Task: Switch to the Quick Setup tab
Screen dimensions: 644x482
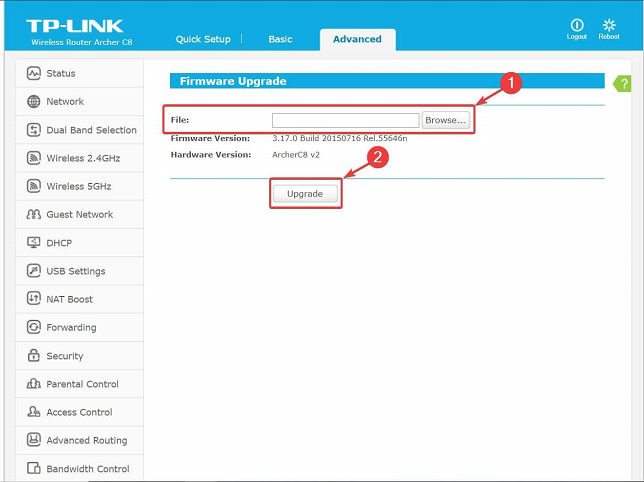Action: (203, 39)
